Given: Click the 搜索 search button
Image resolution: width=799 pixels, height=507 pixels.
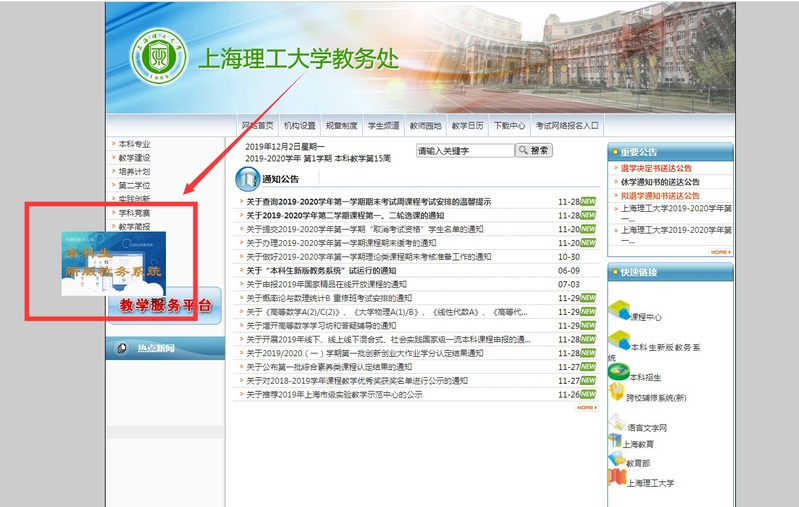Looking at the screenshot, I should [534, 150].
